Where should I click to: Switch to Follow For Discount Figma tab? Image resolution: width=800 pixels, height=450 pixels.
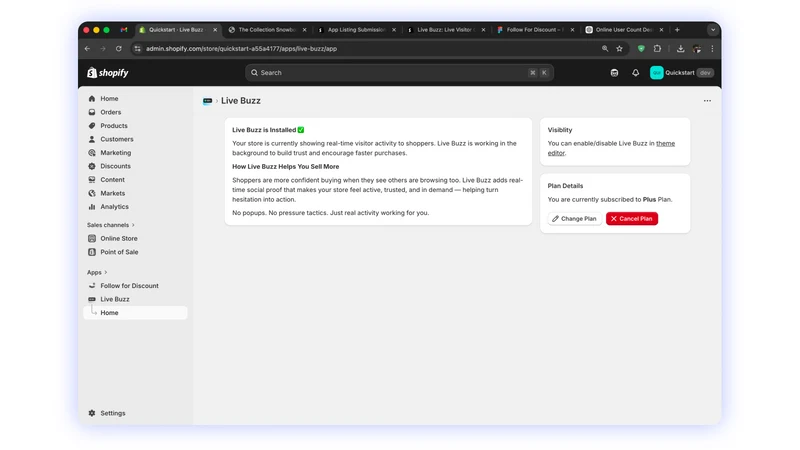coord(534,30)
